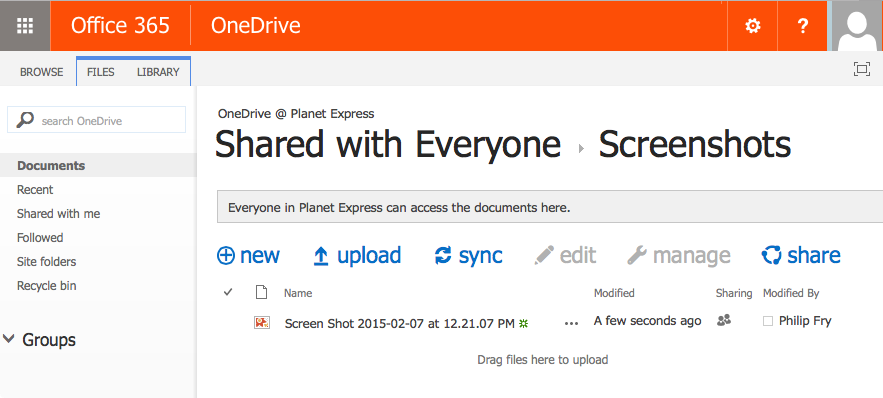
Task: Click the Office 365 header link
Action: (x=120, y=25)
